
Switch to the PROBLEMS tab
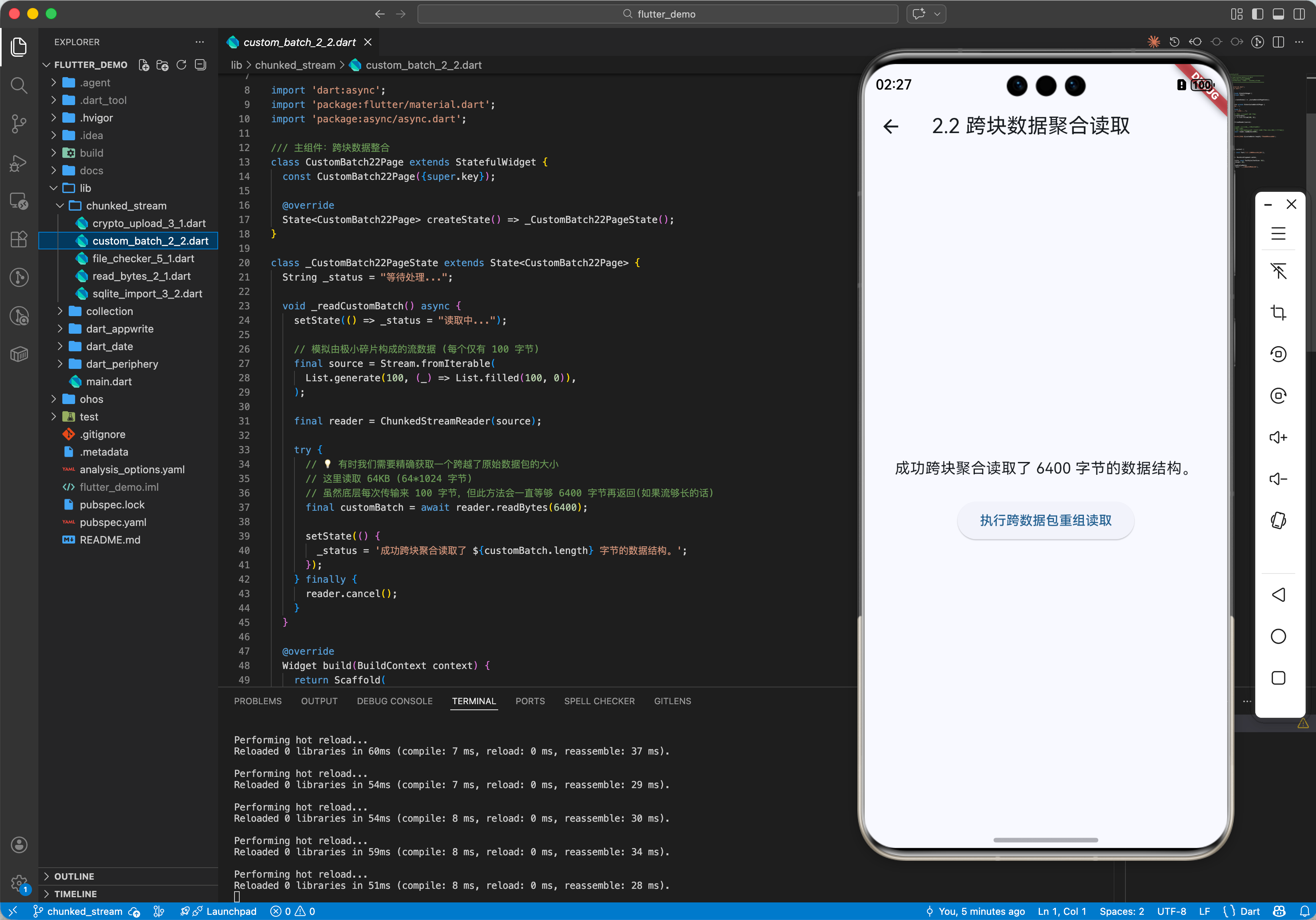(257, 701)
